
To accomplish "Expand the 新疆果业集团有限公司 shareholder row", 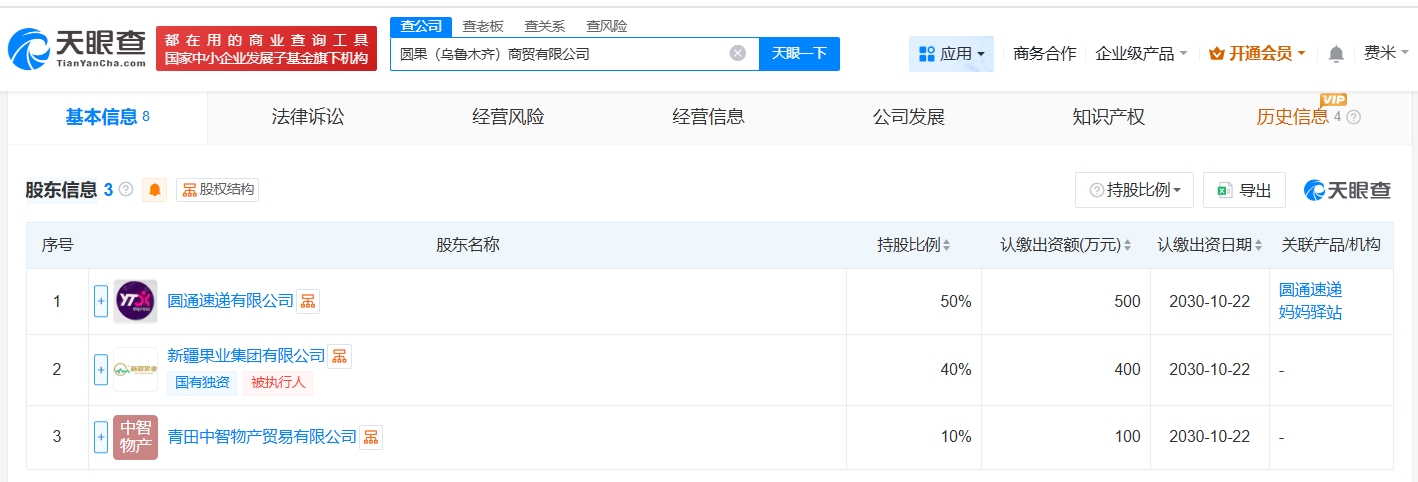I will (x=101, y=370).
